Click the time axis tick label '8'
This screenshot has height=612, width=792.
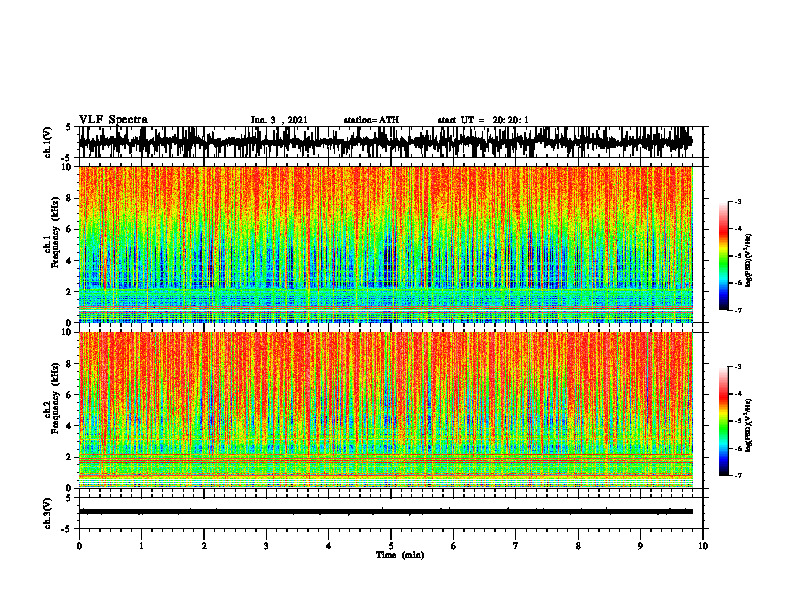pyautogui.click(x=578, y=546)
